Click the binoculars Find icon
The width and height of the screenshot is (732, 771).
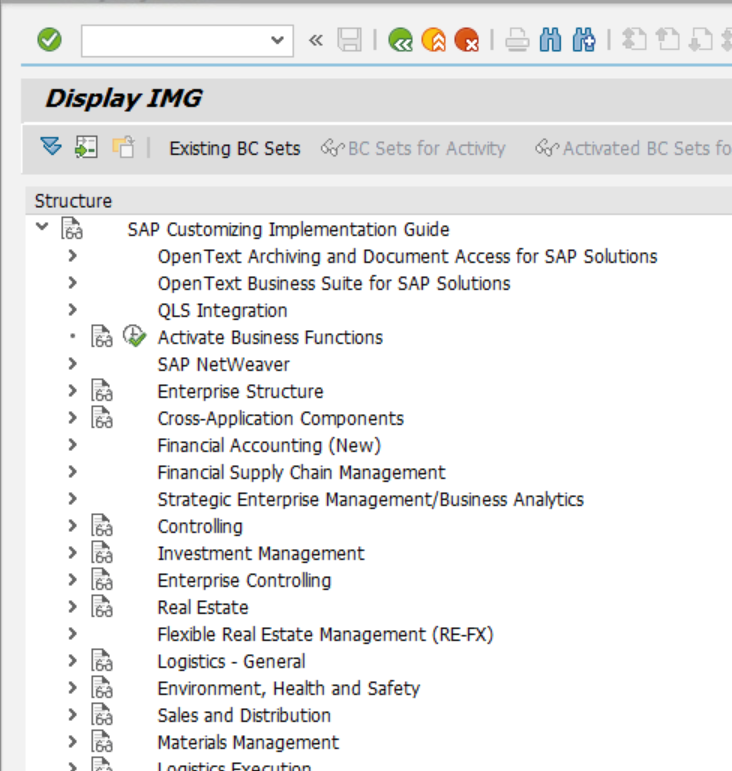(550, 40)
